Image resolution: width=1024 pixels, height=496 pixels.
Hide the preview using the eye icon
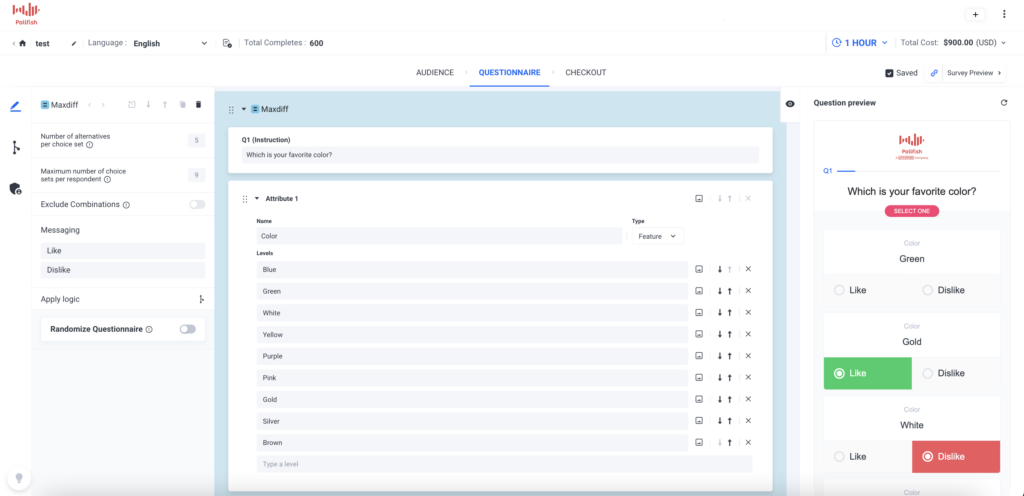(790, 104)
